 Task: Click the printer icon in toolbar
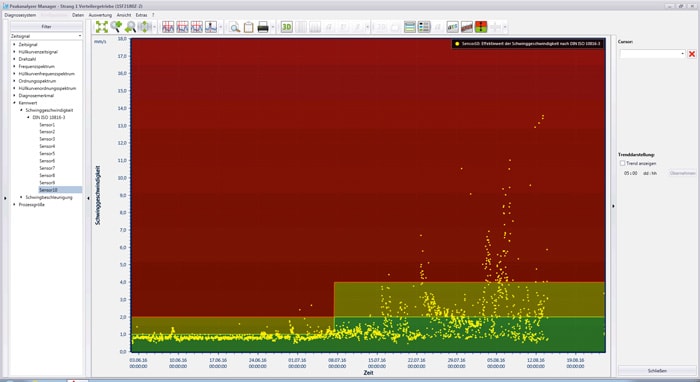click(x=263, y=27)
